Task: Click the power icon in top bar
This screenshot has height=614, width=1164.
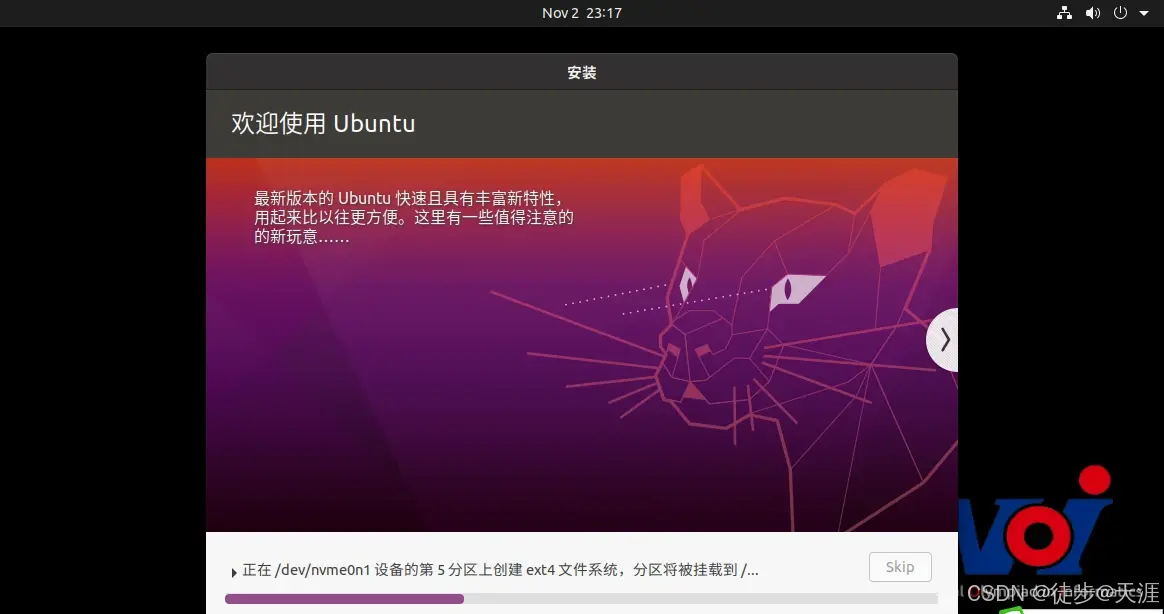Action: point(1120,13)
